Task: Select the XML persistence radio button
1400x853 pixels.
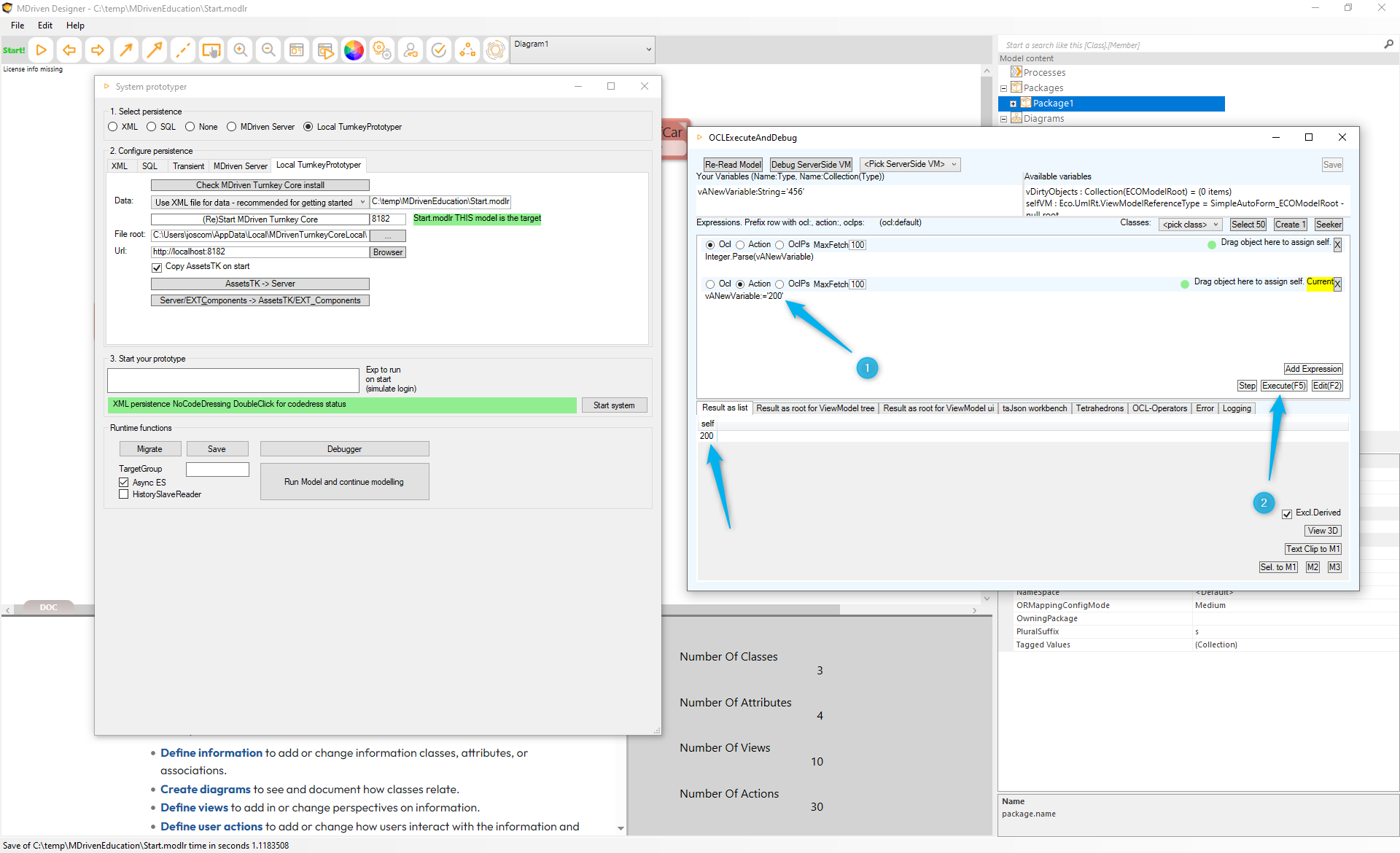Action: [x=113, y=127]
